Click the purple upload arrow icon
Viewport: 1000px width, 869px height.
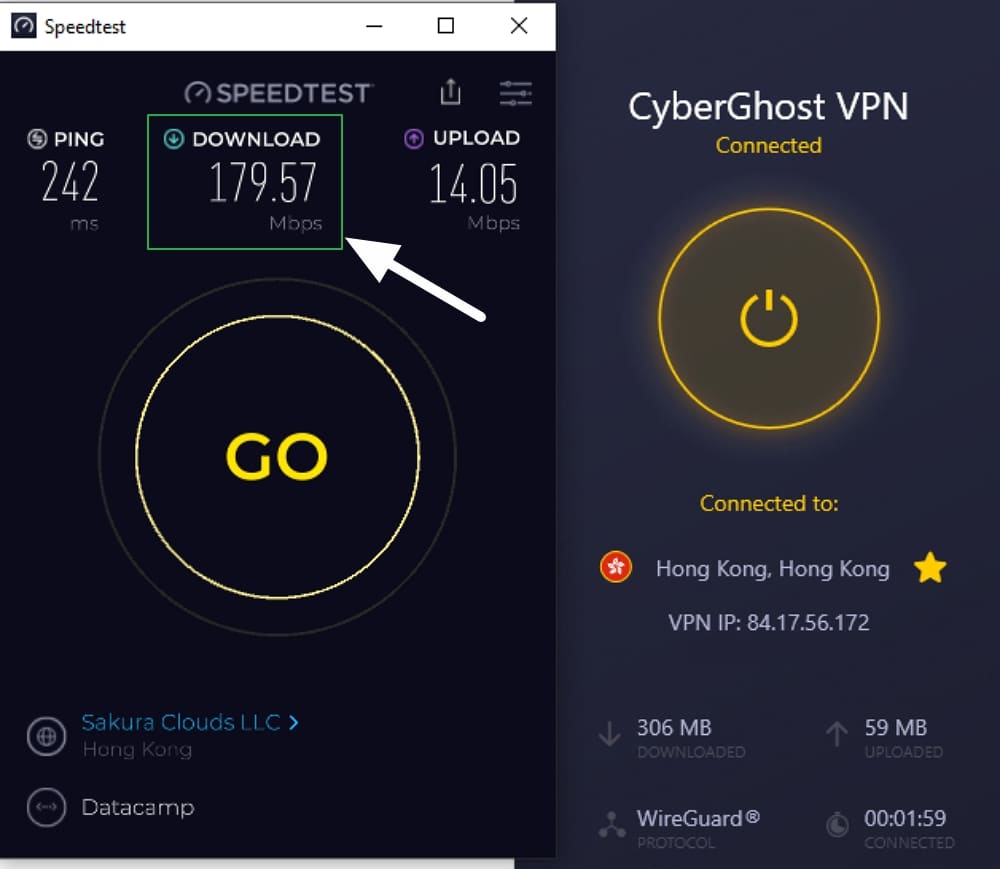pyautogui.click(x=414, y=138)
